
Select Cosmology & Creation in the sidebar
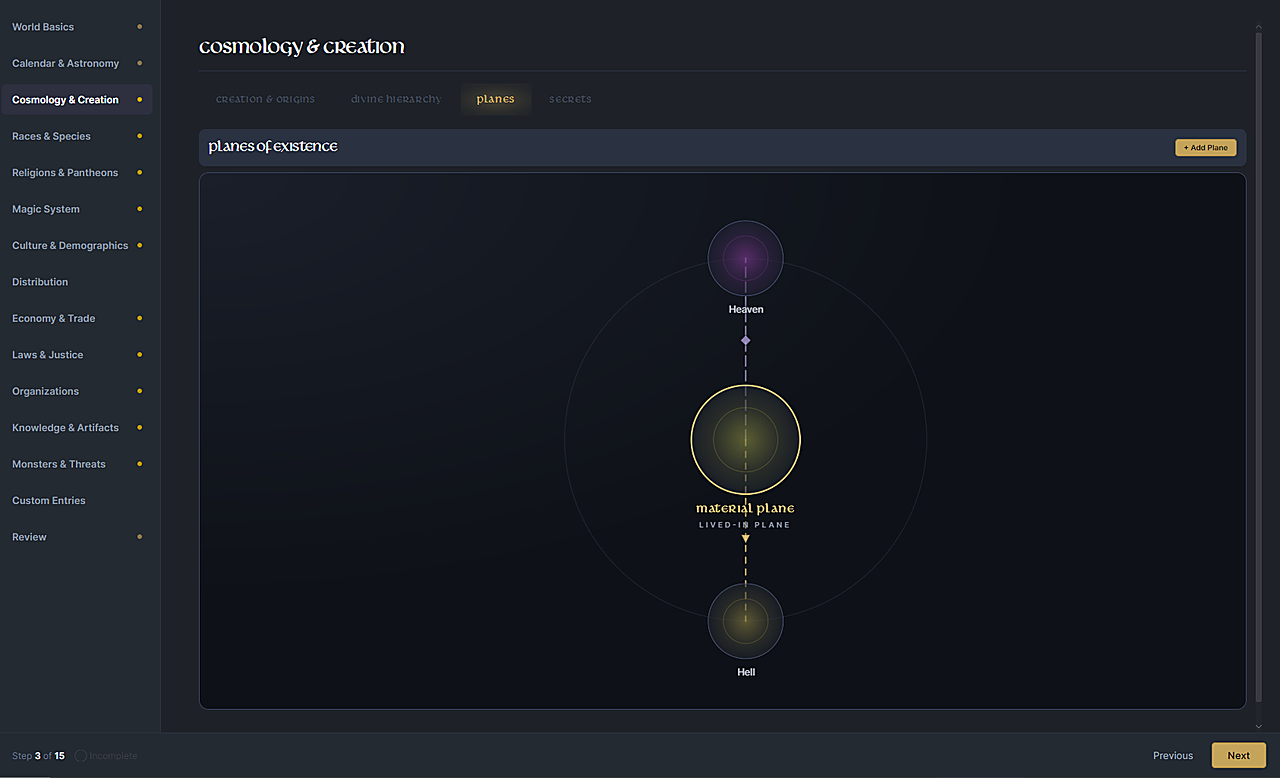click(76, 100)
